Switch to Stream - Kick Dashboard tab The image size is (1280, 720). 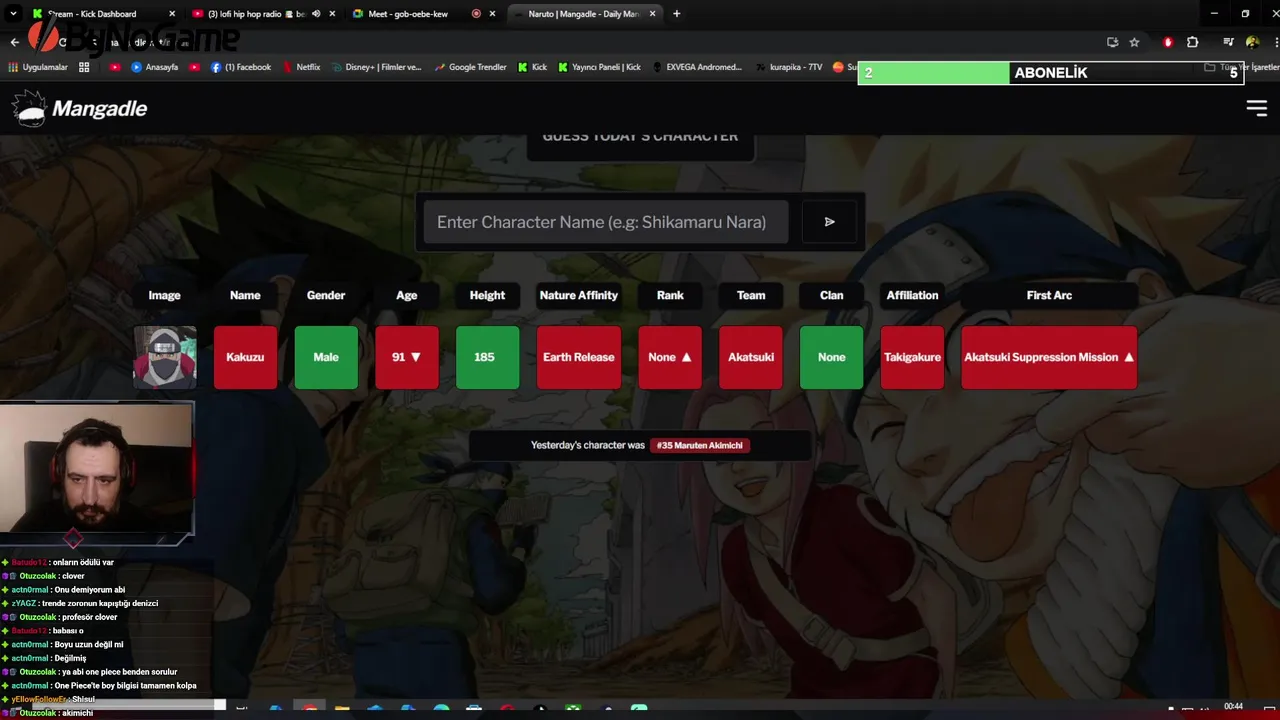pyautogui.click(x=103, y=14)
